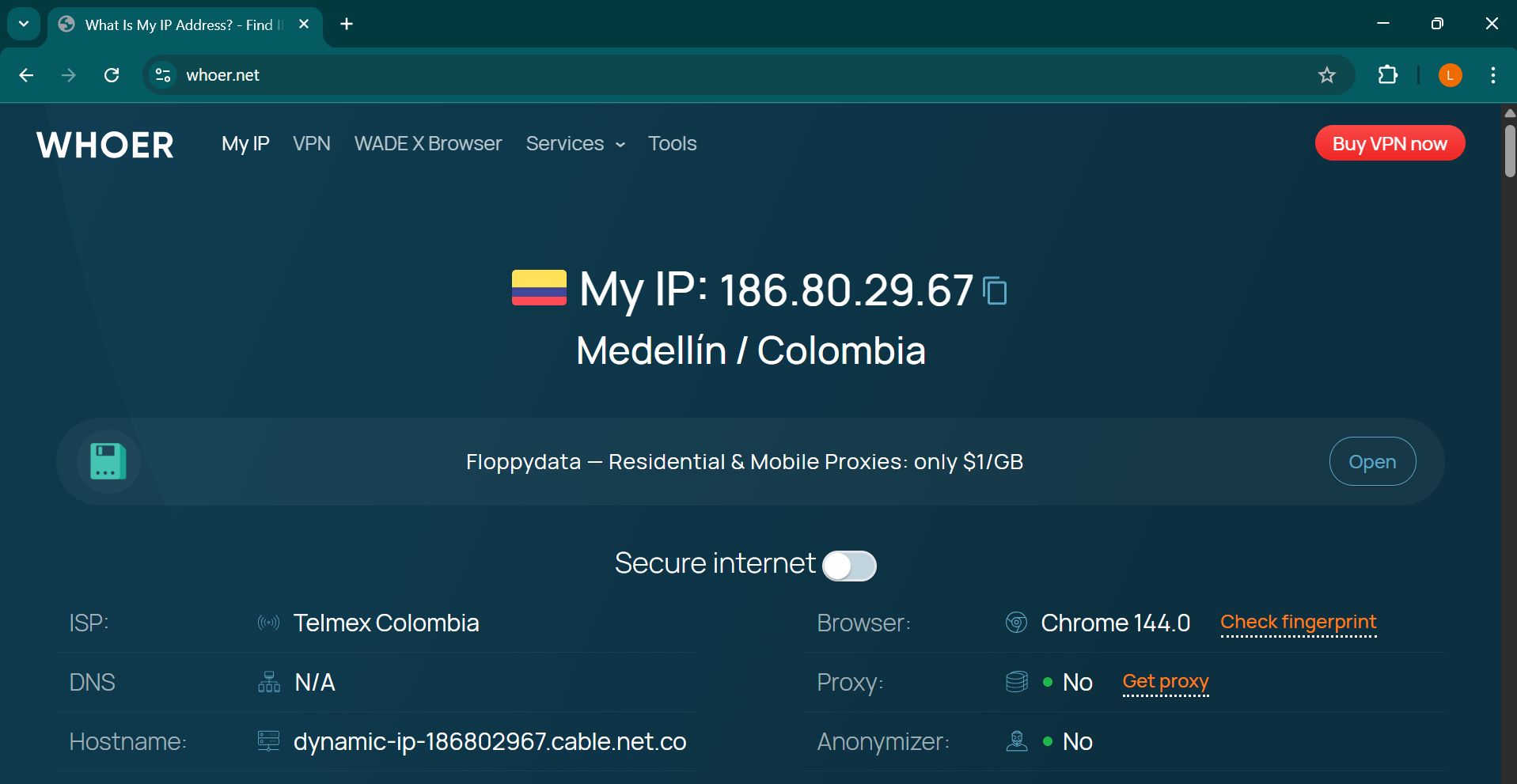Click the WHOER logo
1517x784 pixels.
pos(105,145)
